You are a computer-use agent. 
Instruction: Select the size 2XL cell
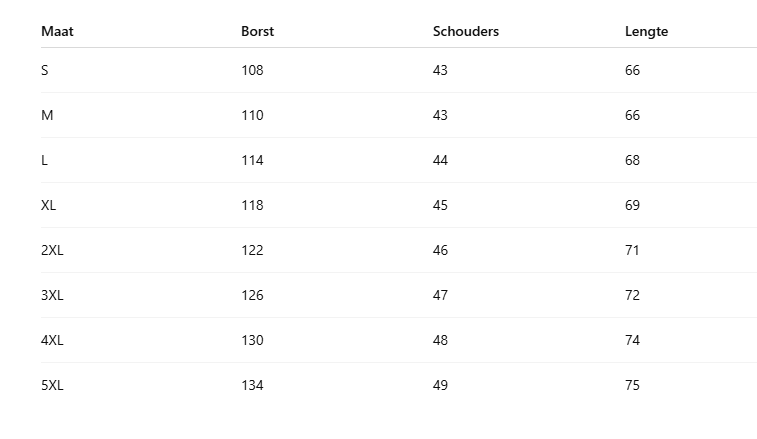(52, 250)
